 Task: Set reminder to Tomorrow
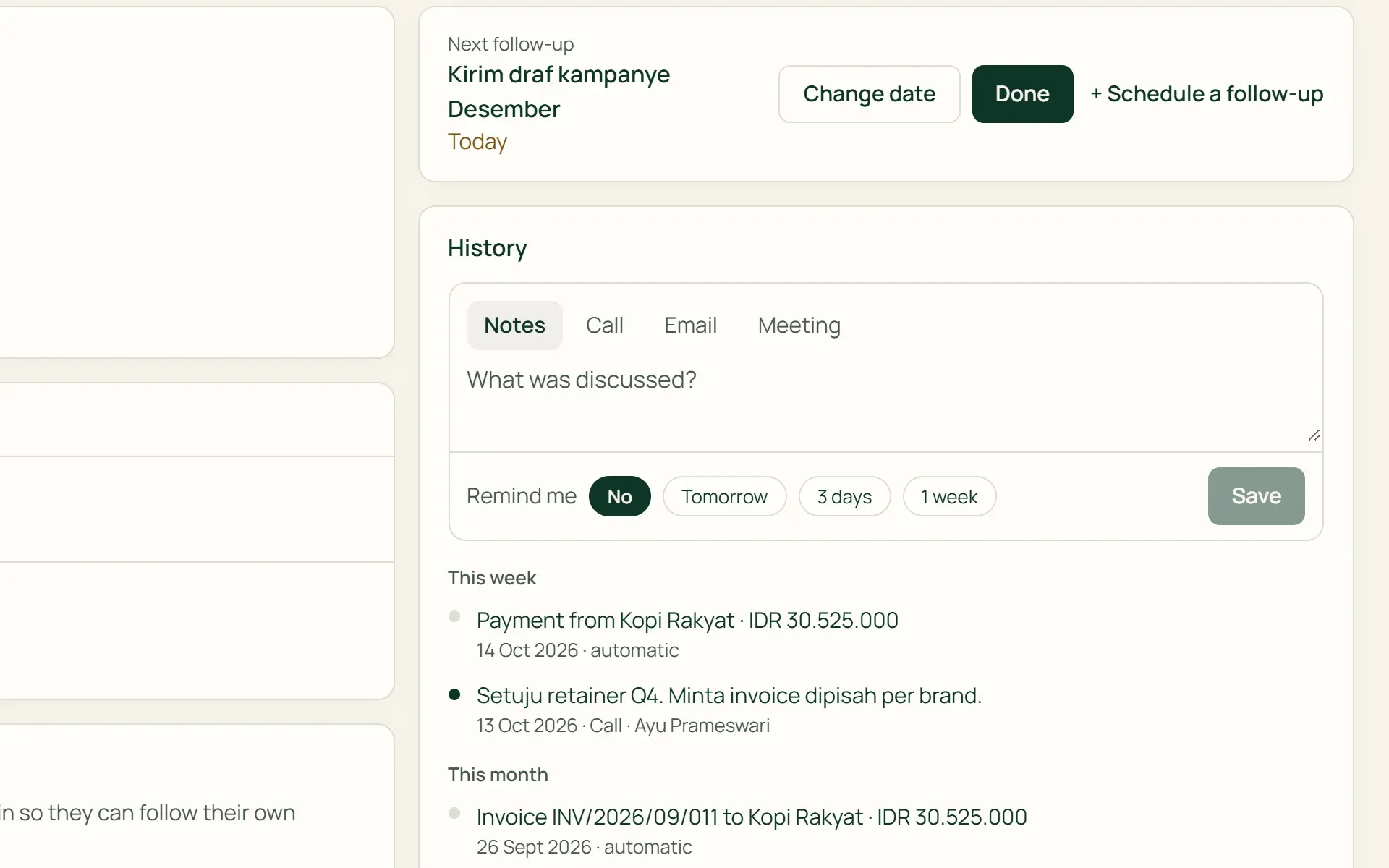coord(724,496)
